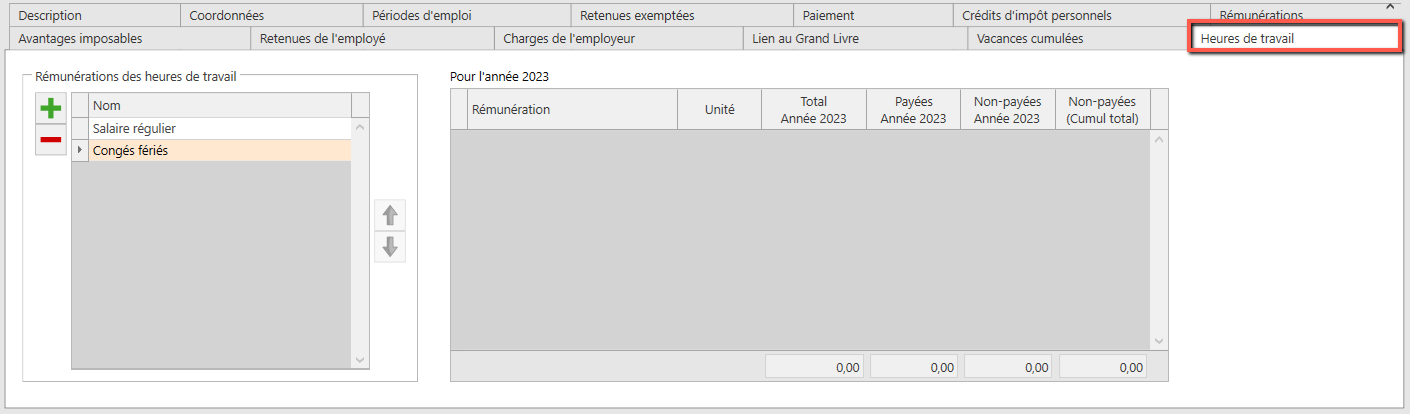The width and height of the screenshot is (1410, 414).
Task: Click the Payées Année 2023 sum field
Action: 914,367
